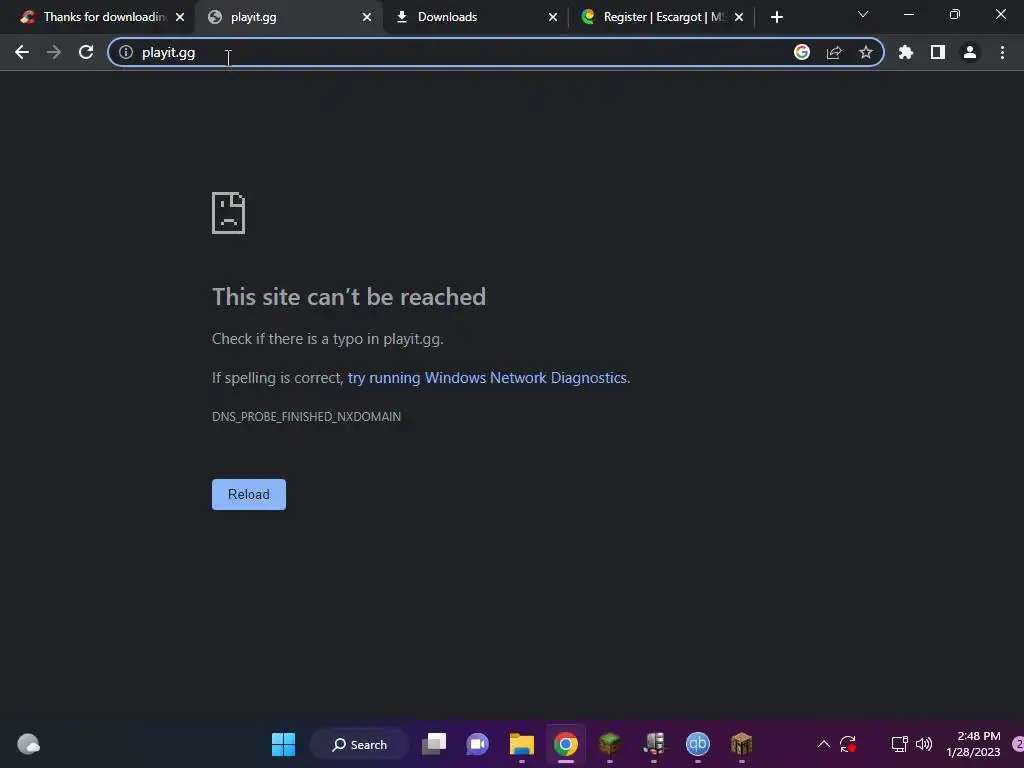Open the weather widget on taskbar
Image resolution: width=1024 pixels, height=768 pixels.
(28, 744)
